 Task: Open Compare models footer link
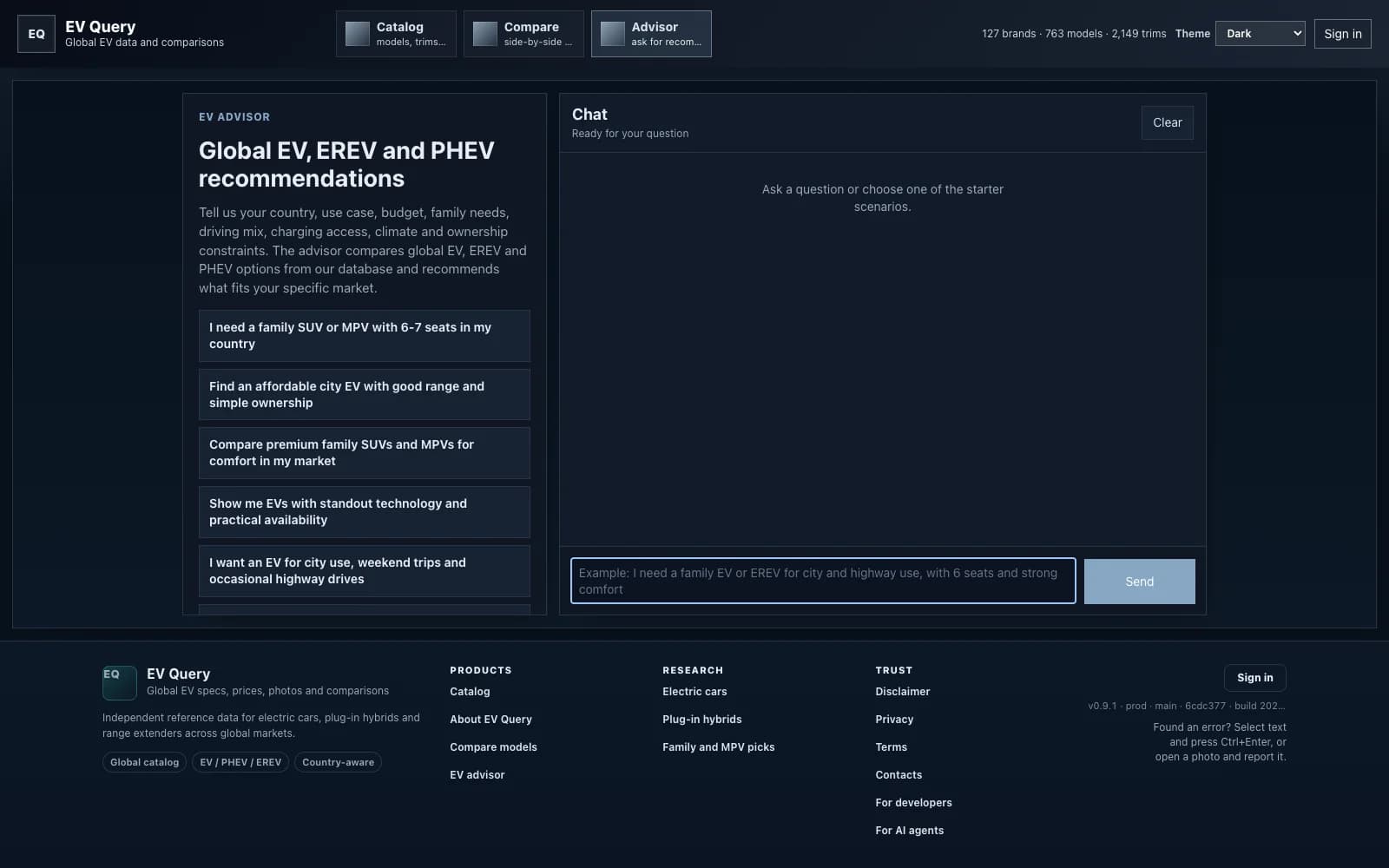[493, 747]
